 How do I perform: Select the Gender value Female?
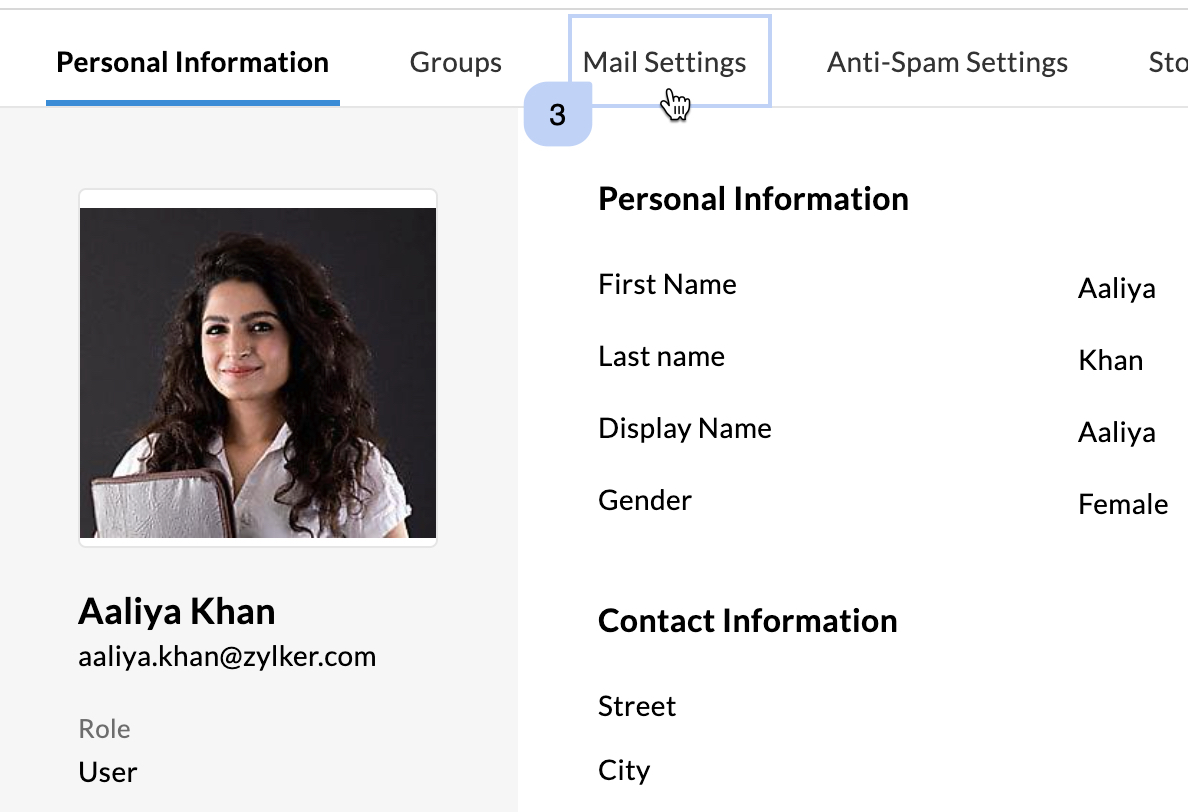(x=1123, y=504)
